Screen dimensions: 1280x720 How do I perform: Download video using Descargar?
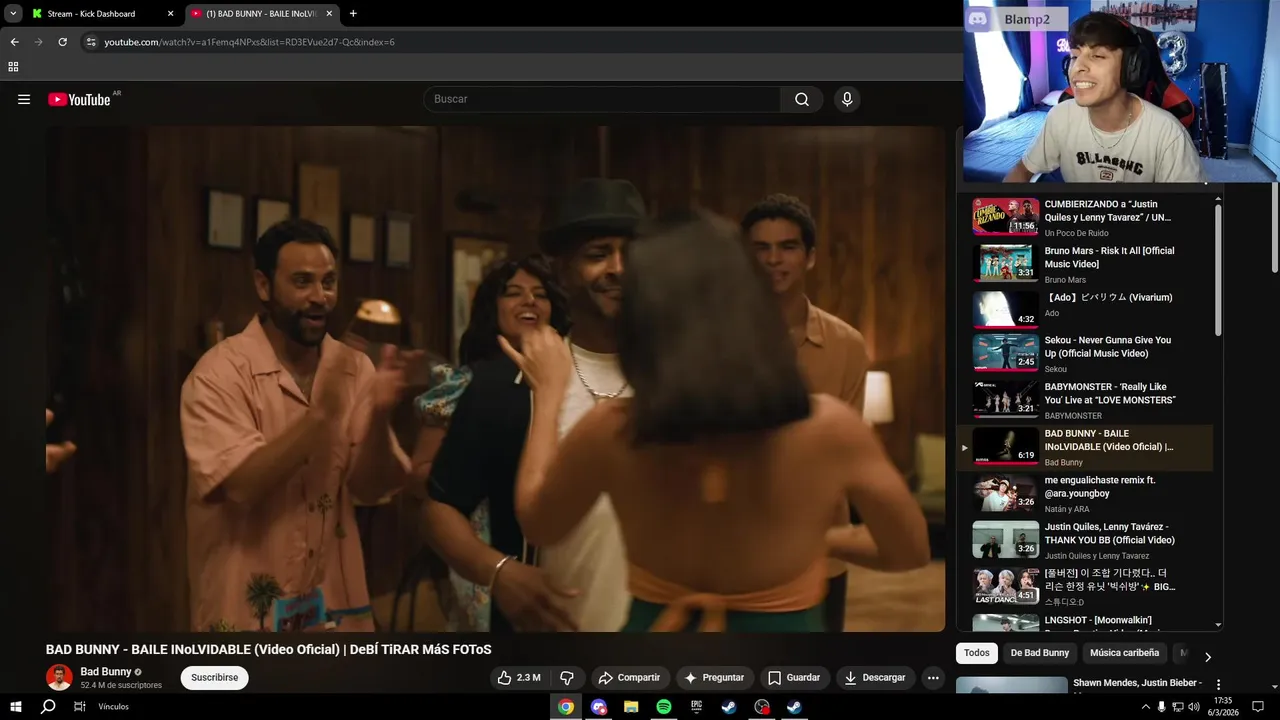875,677
